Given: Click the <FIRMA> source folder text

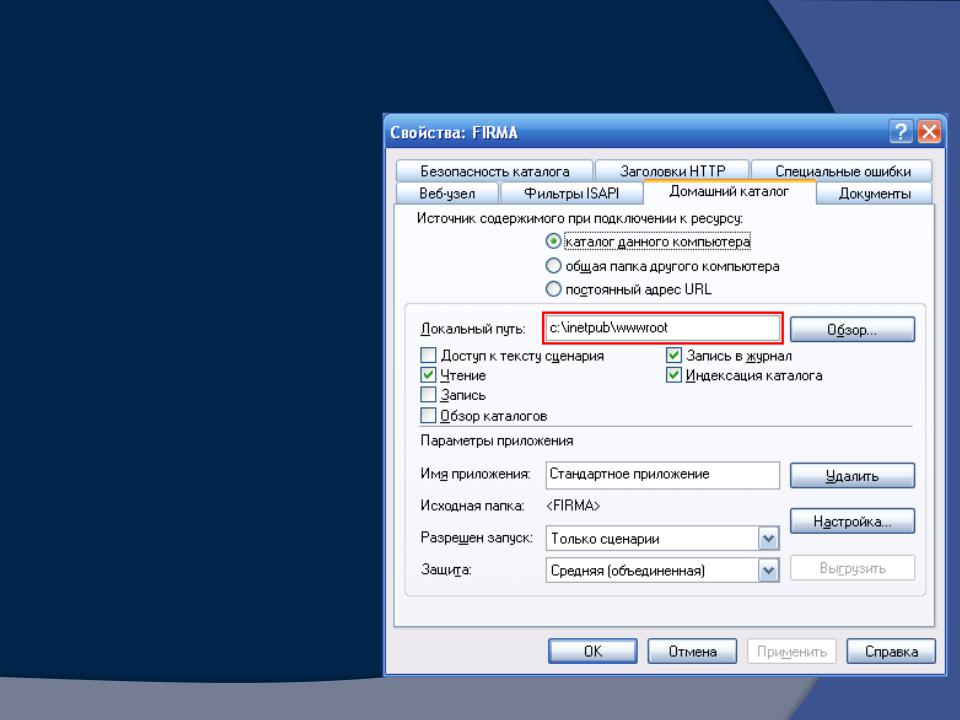Looking at the screenshot, I should click(573, 506).
